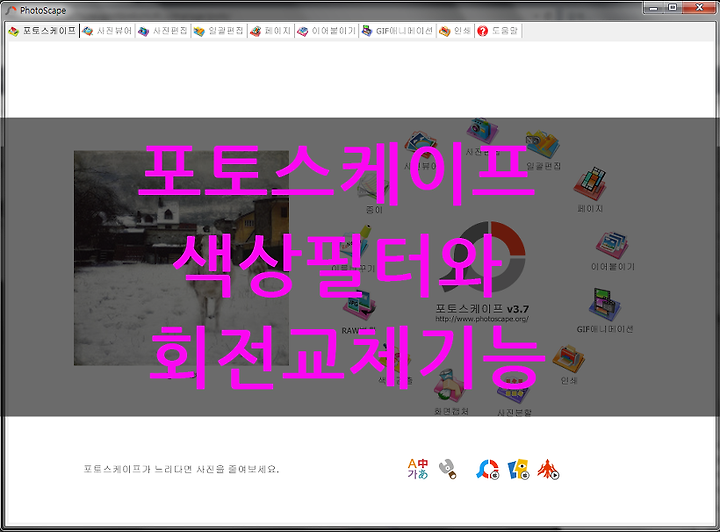Screen dimensions: 720x532
Task: Switch to the 사진편집 tab
Action: pos(163,31)
